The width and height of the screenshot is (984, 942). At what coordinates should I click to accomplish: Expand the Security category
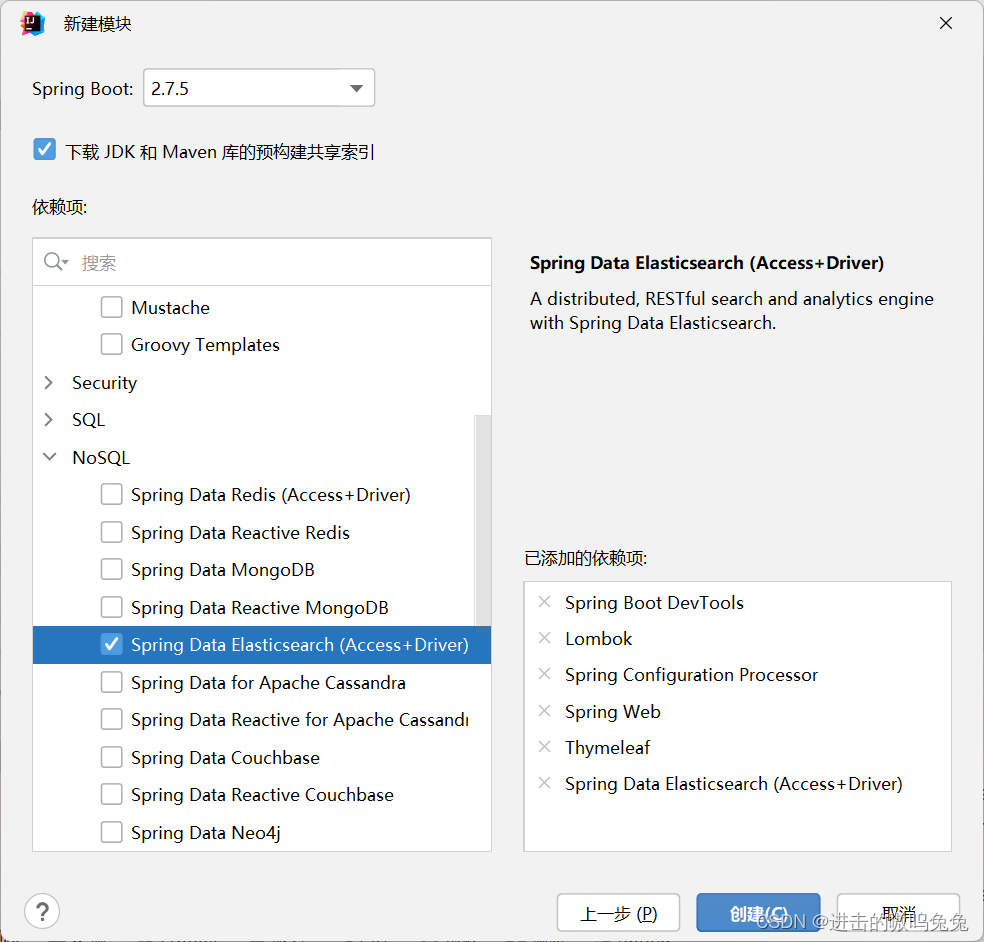pyautogui.click(x=49, y=382)
